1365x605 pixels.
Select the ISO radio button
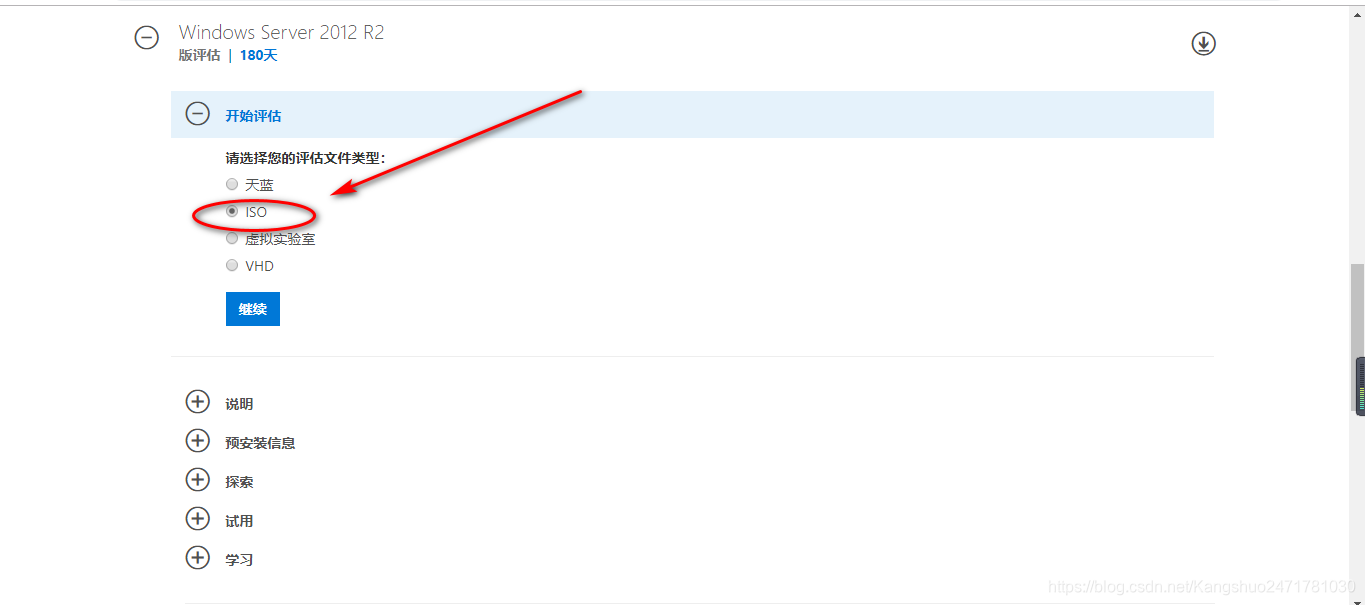[232, 211]
